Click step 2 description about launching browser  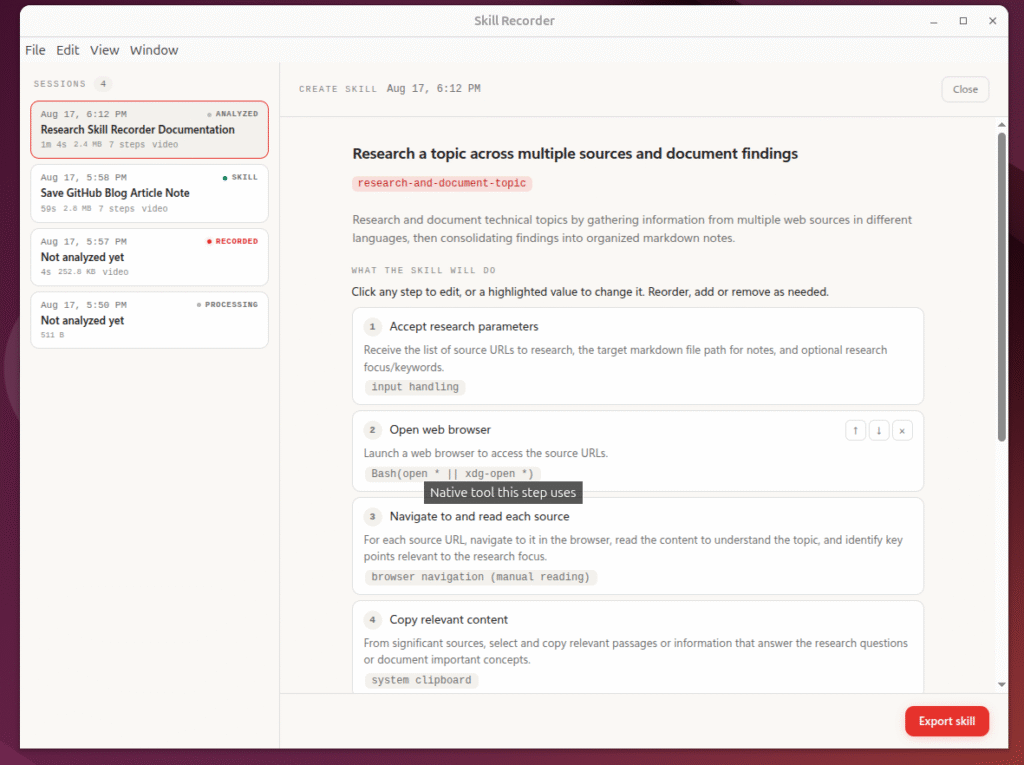coord(485,453)
